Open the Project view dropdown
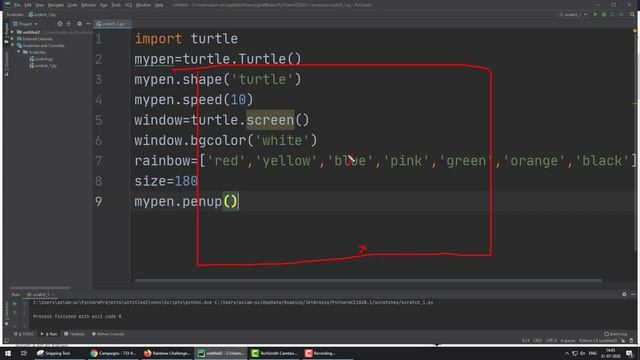 [25, 24]
